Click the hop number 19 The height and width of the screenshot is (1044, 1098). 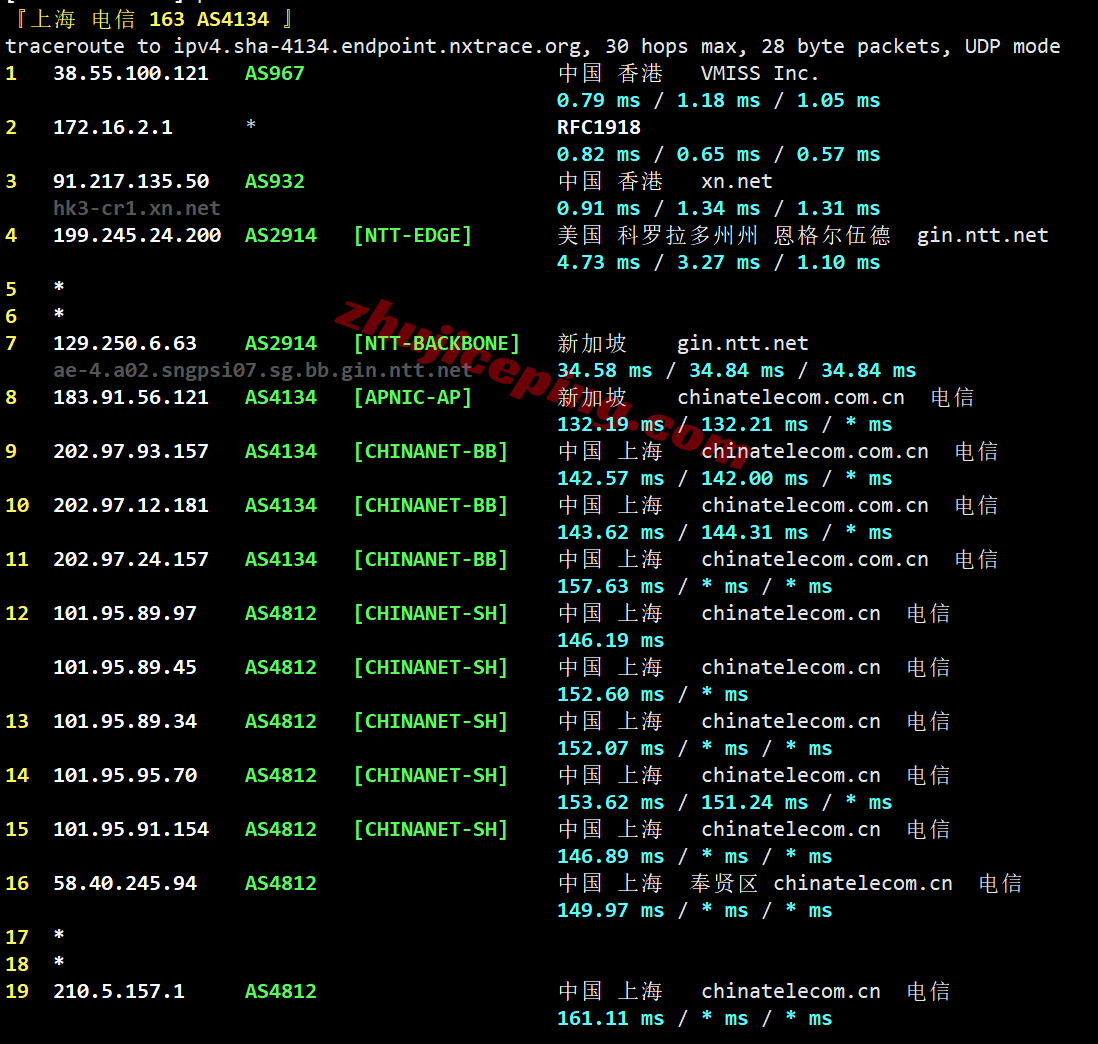click(17, 991)
